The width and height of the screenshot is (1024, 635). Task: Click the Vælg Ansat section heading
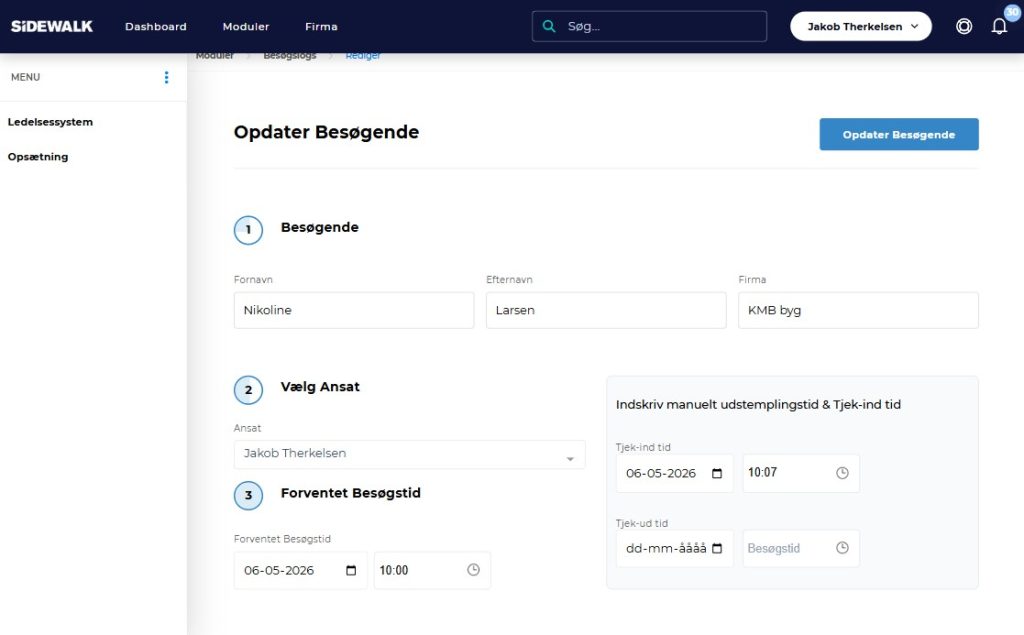(320, 387)
